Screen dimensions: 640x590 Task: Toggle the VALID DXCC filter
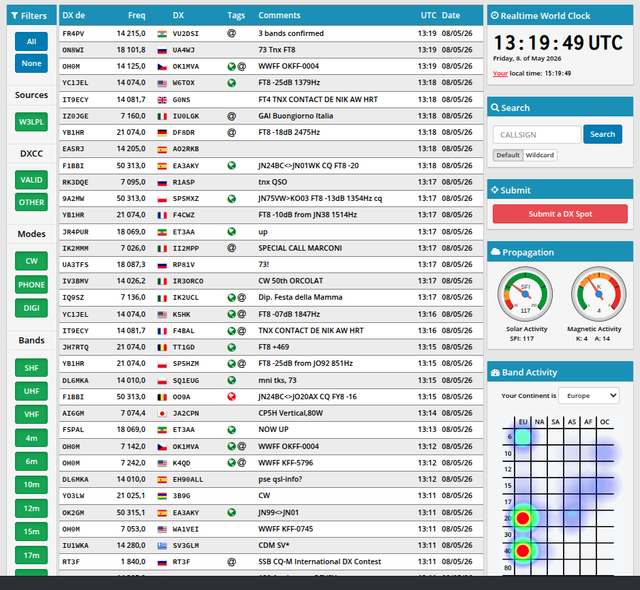[31, 180]
